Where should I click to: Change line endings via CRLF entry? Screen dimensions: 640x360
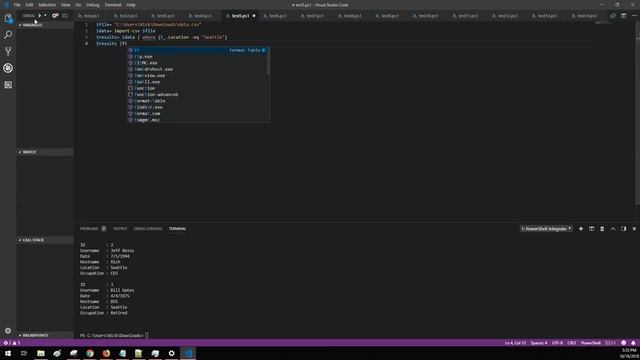pos(572,343)
